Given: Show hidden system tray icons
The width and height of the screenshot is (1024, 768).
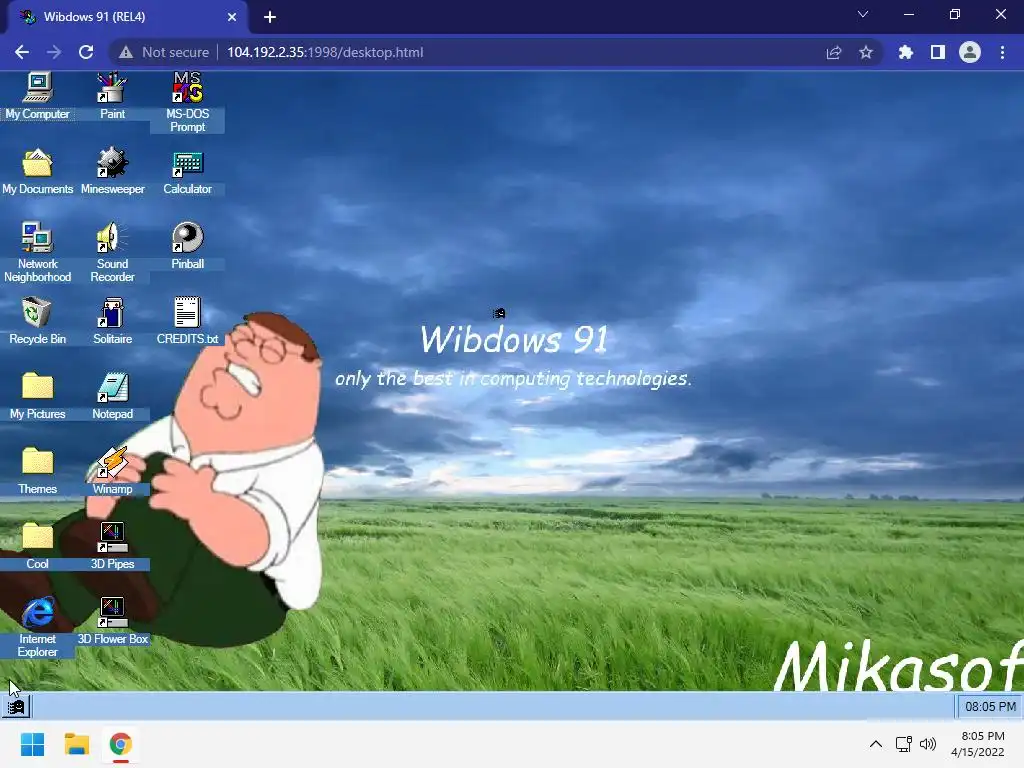Looking at the screenshot, I should point(876,744).
